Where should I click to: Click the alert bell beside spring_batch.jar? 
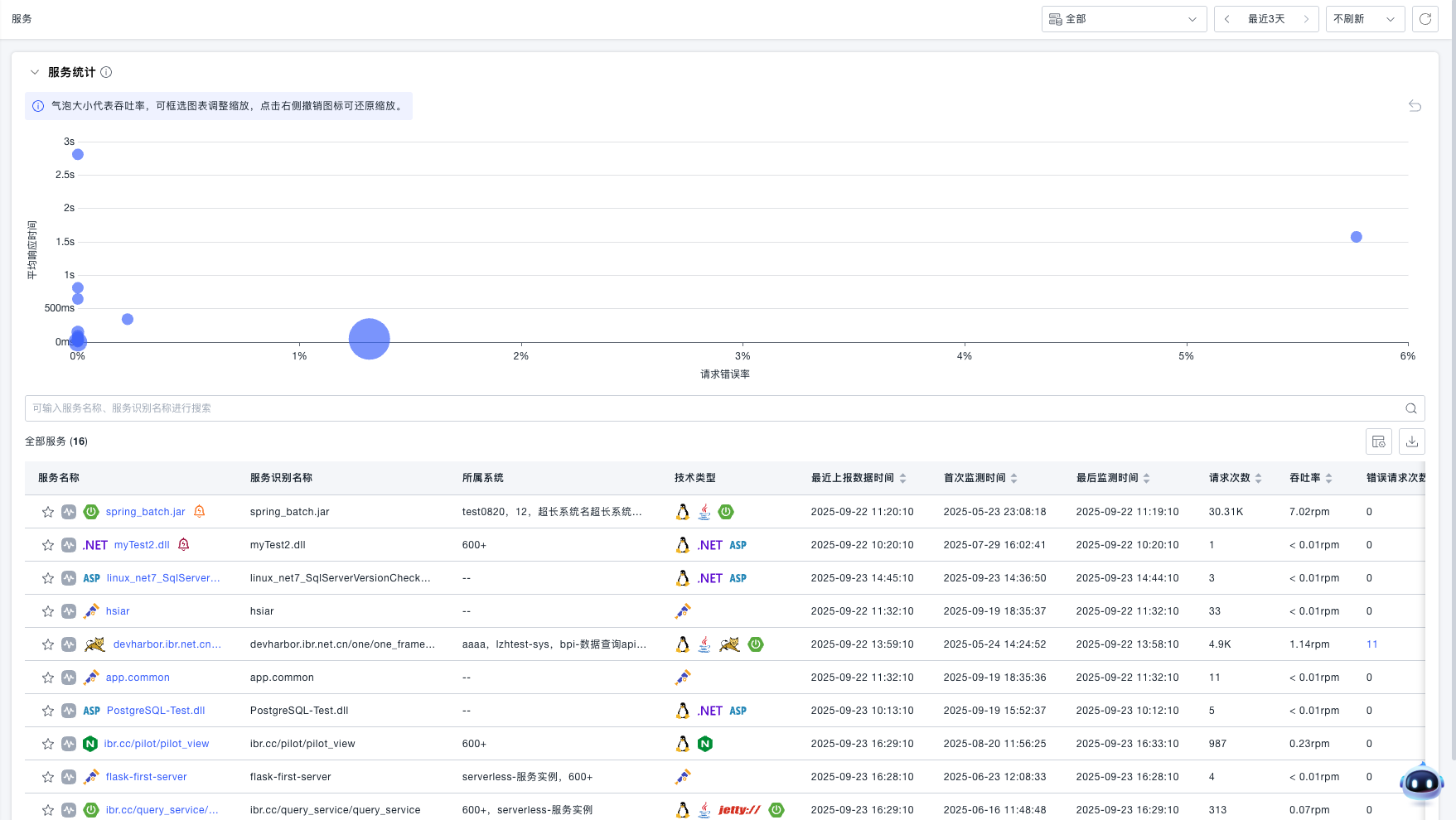(x=200, y=512)
